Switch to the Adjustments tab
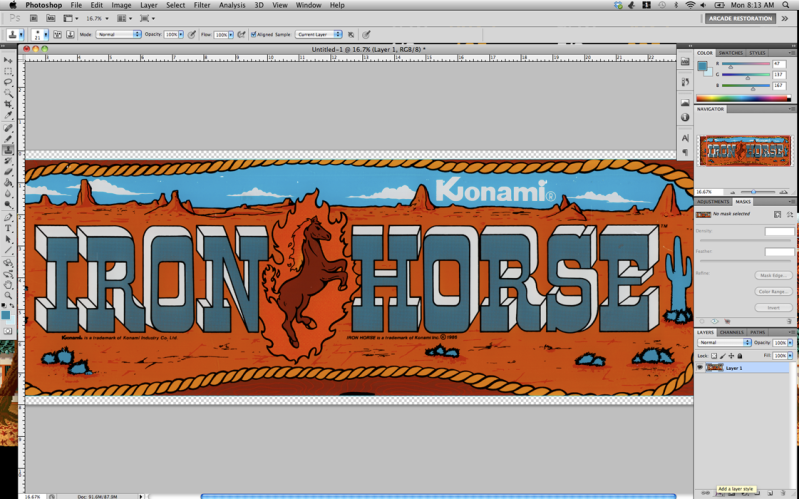 pyautogui.click(x=713, y=202)
